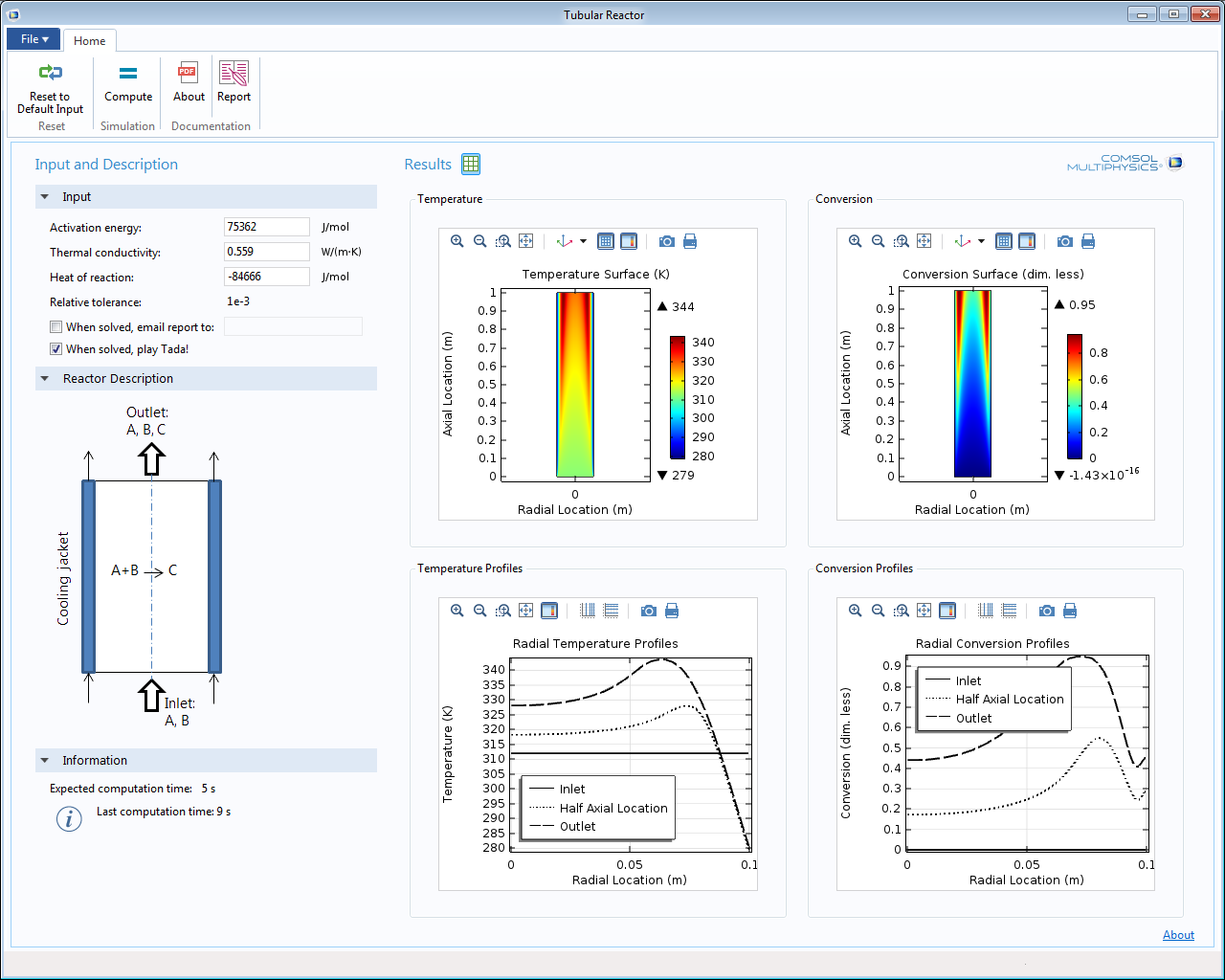This screenshot has height=980, width=1225.
Task: Switch to the Home tab
Action: [90, 41]
